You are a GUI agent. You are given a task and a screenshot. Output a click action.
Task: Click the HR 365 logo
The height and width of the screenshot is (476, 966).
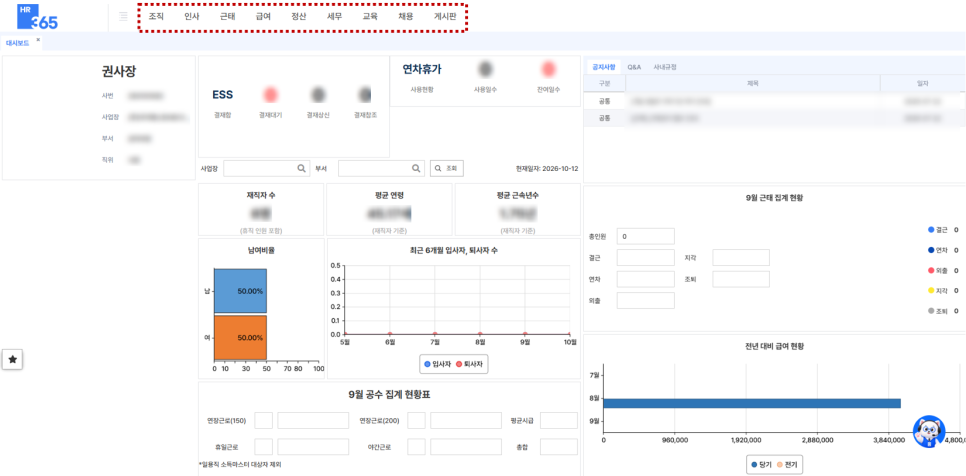point(38,17)
